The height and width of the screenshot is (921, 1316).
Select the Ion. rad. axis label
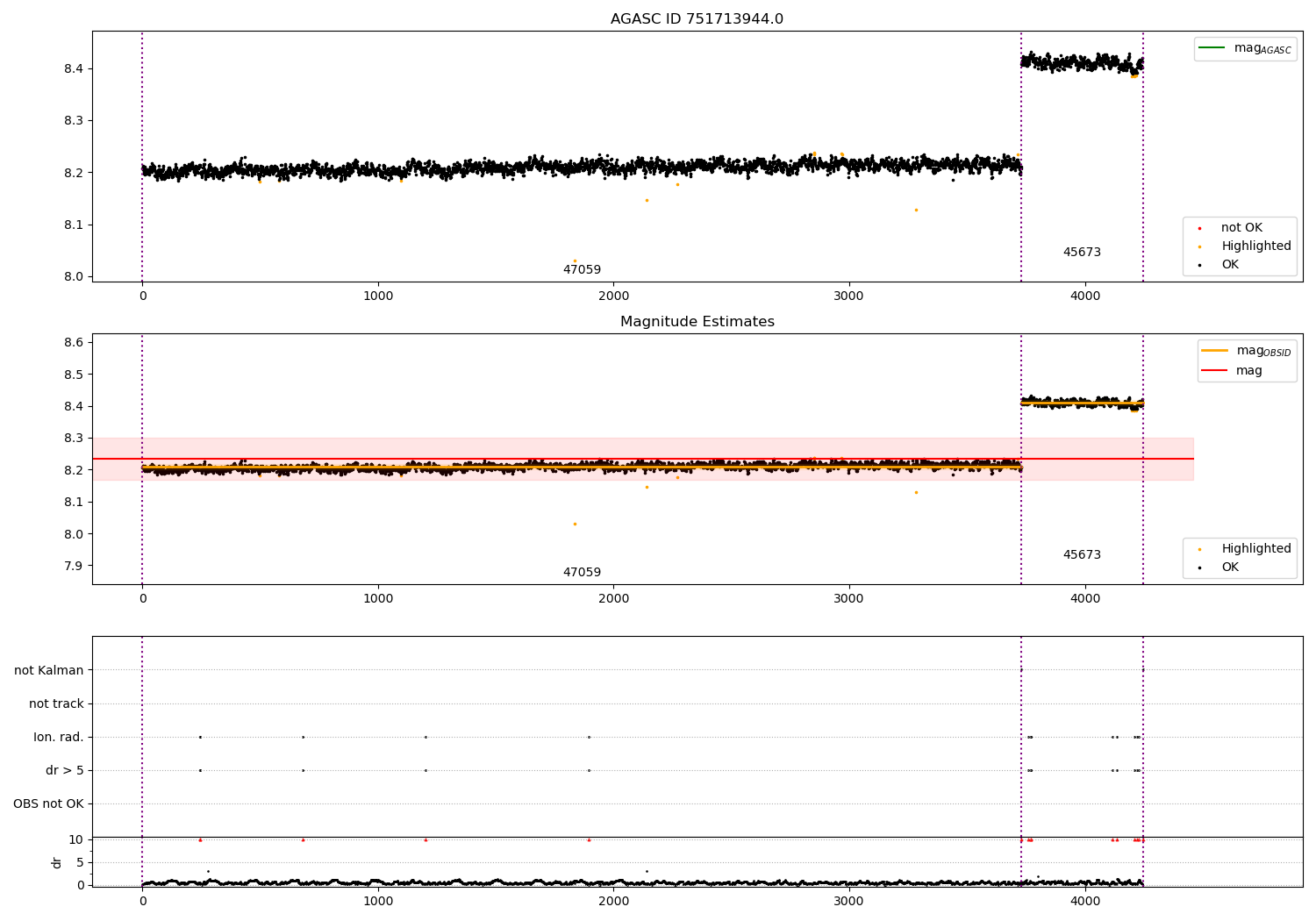pyautogui.click(x=59, y=737)
